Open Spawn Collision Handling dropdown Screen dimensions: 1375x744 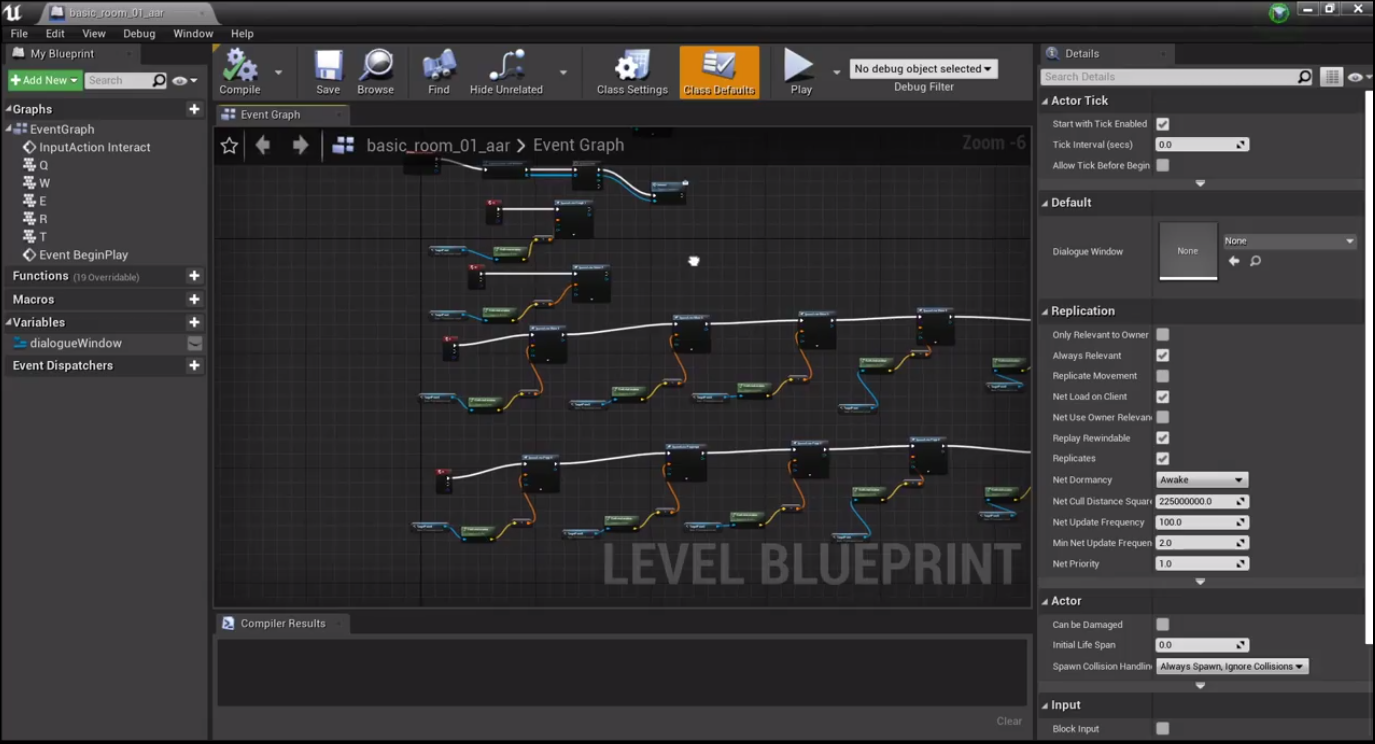point(1232,666)
